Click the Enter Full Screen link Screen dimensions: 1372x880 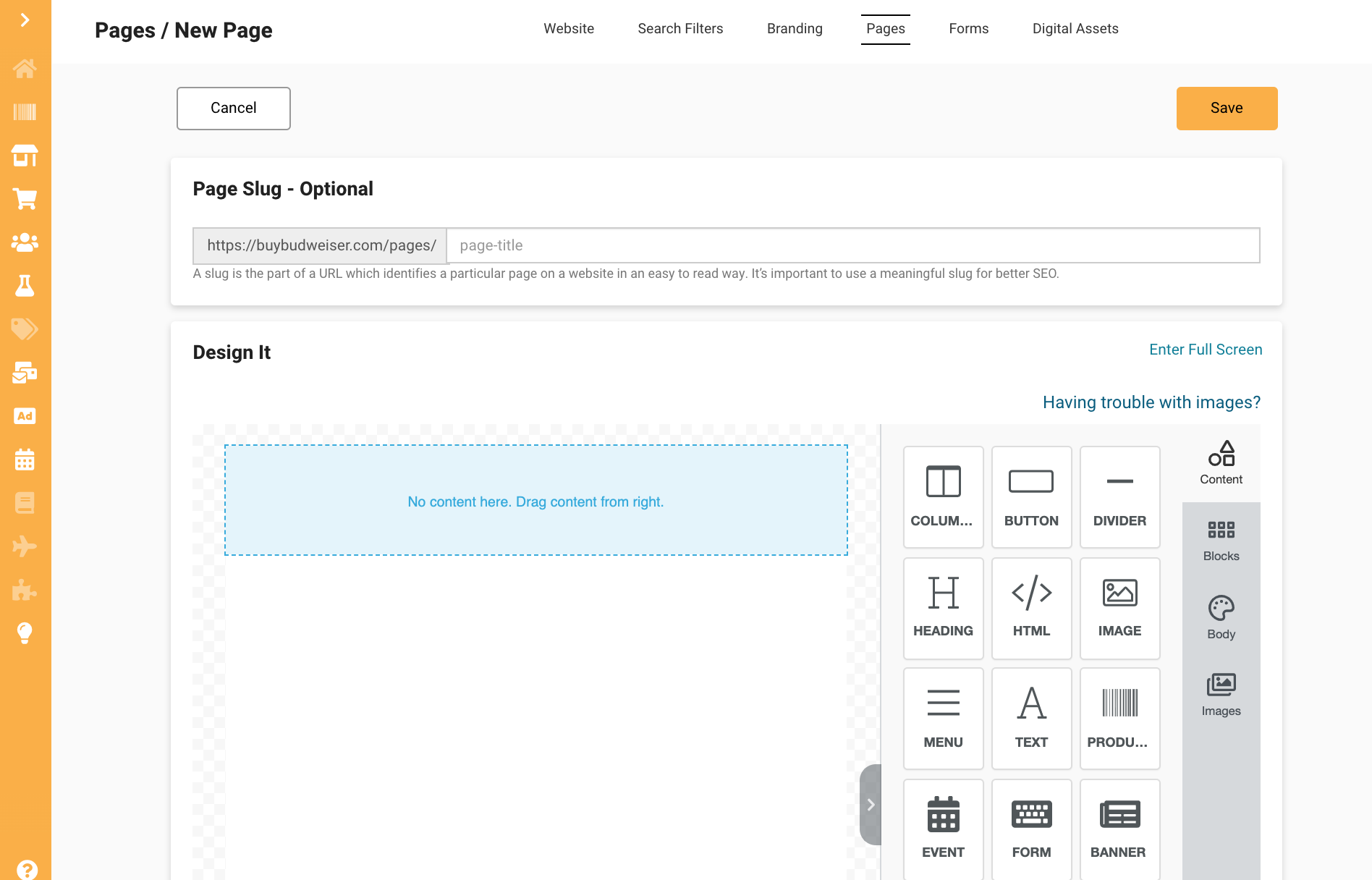(x=1206, y=350)
